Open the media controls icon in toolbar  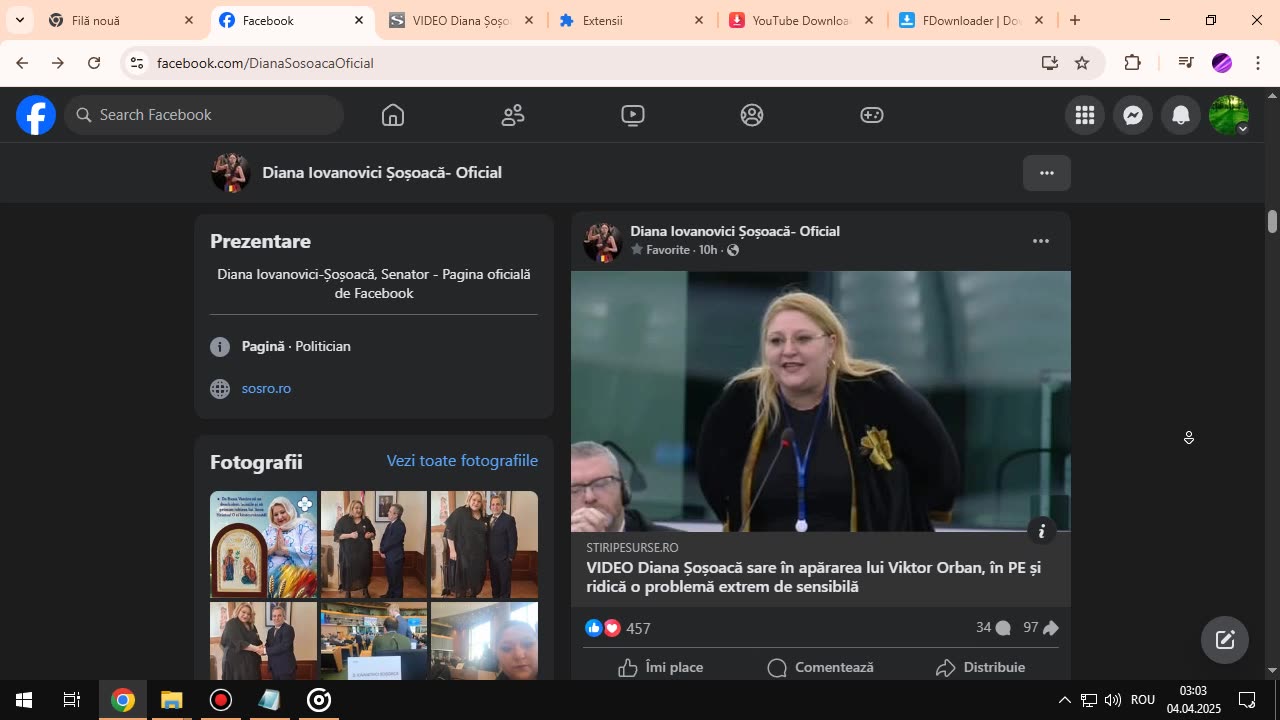[x=1186, y=63]
